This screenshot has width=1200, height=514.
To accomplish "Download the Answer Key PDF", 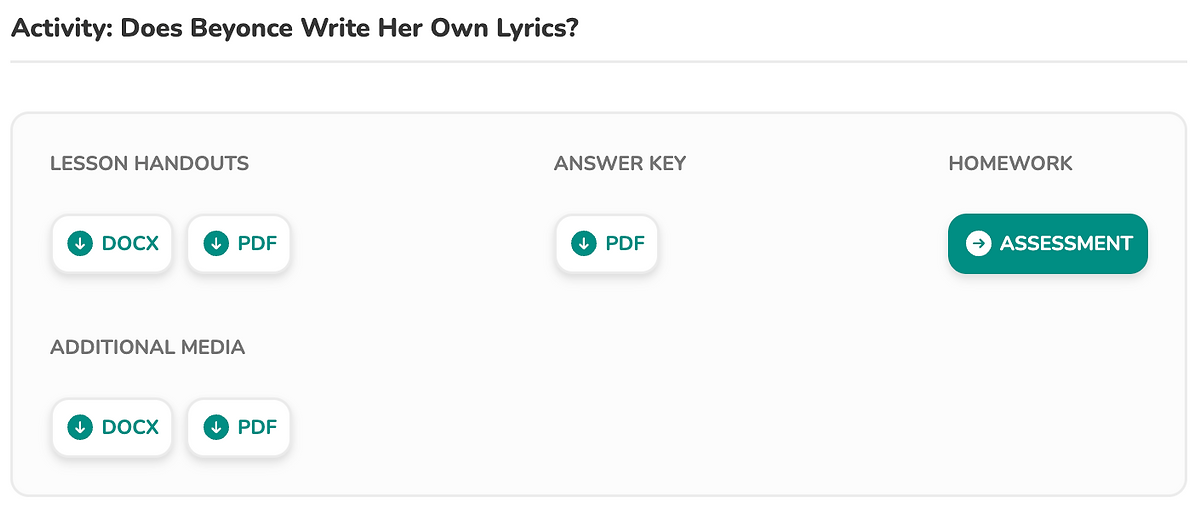I will (606, 243).
